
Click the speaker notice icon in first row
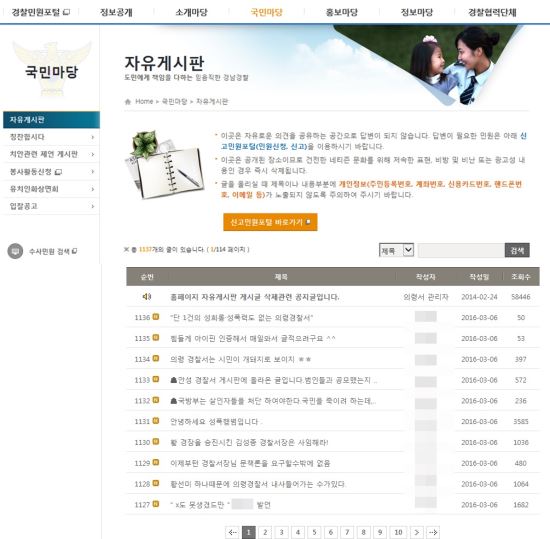[147, 297]
